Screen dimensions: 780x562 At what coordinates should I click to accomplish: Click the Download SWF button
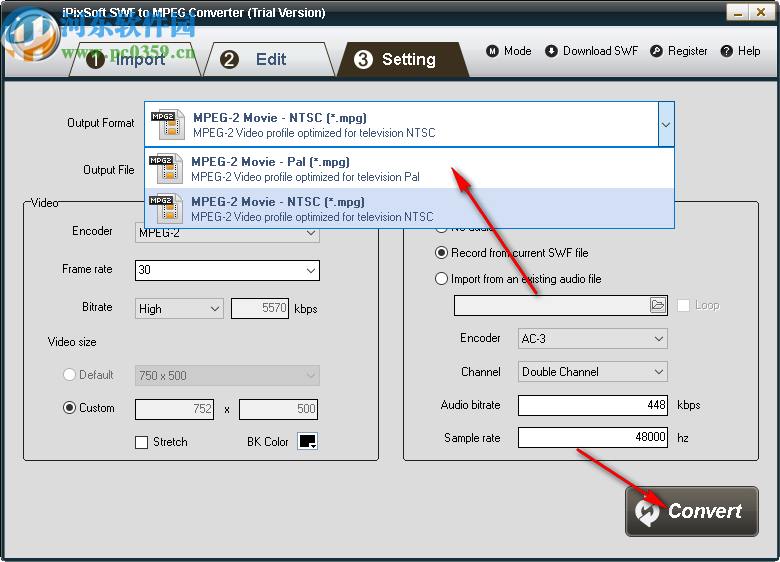click(x=591, y=51)
